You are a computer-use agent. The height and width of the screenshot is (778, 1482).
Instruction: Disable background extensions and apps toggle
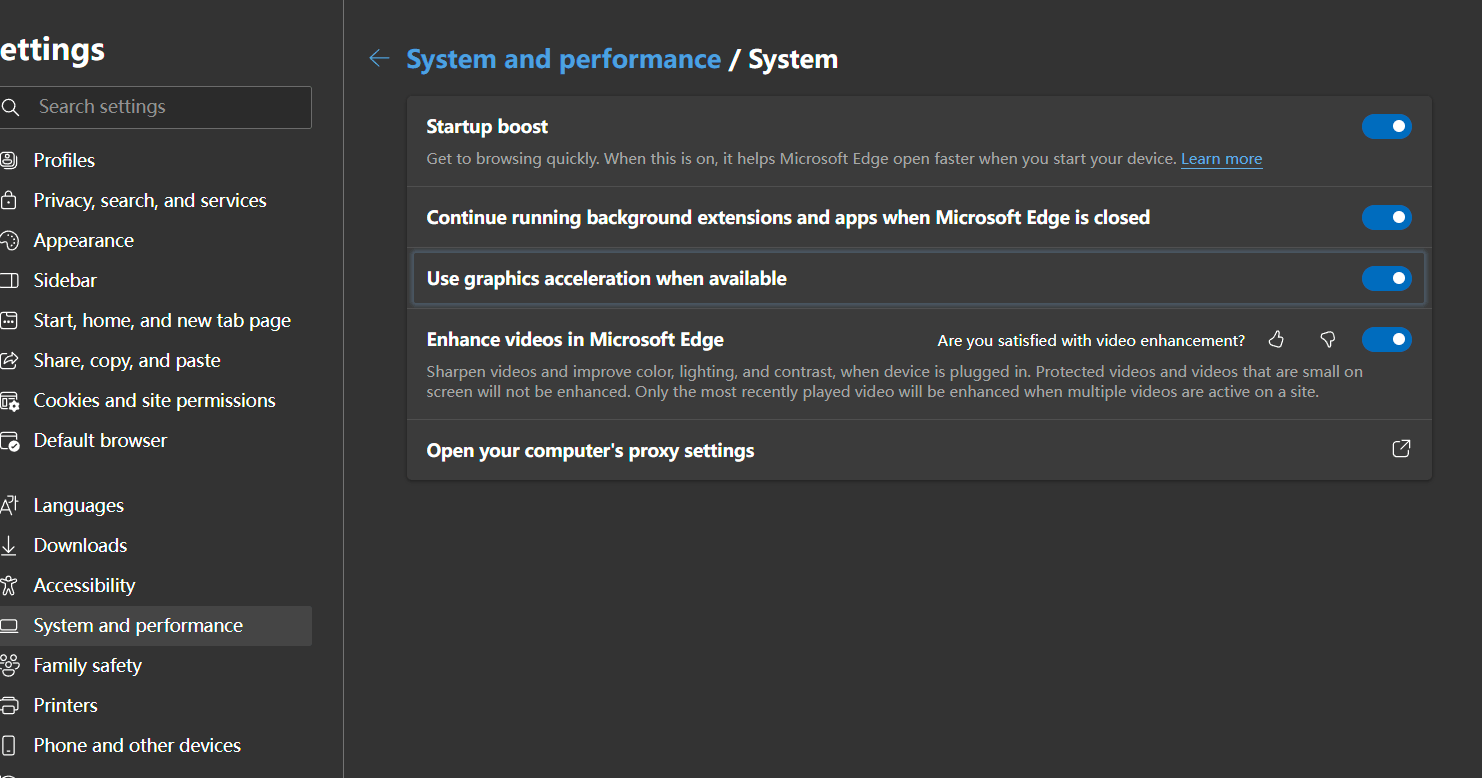point(1386,218)
